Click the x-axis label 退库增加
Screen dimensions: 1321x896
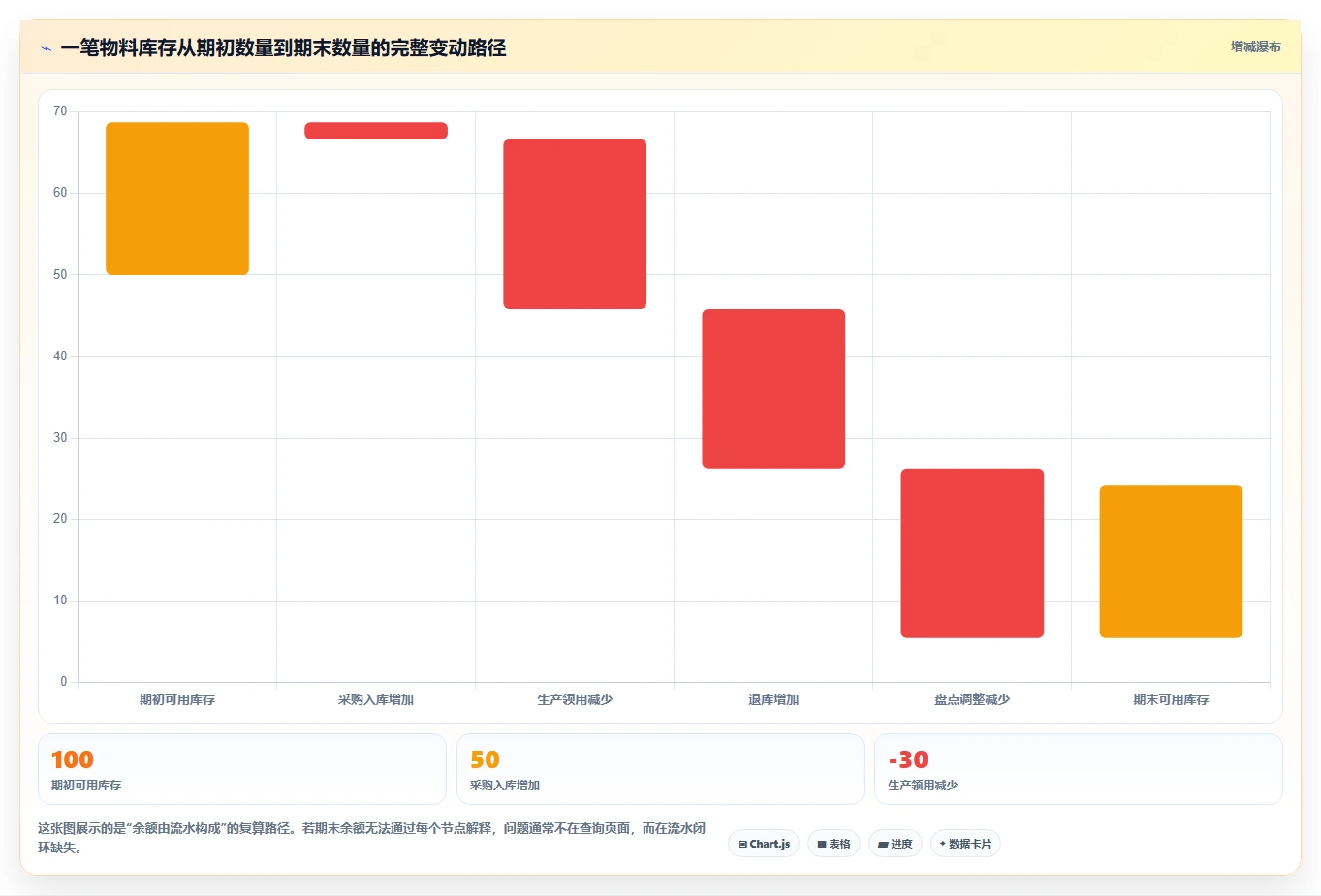tap(773, 699)
